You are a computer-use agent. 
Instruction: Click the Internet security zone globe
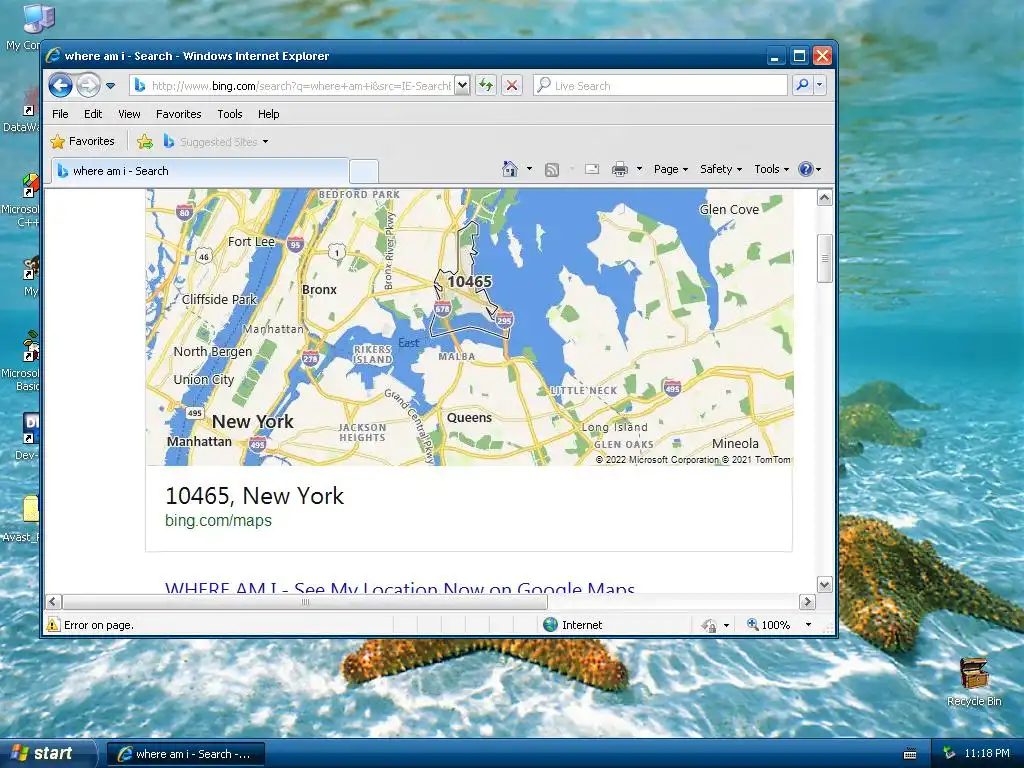tap(551, 625)
